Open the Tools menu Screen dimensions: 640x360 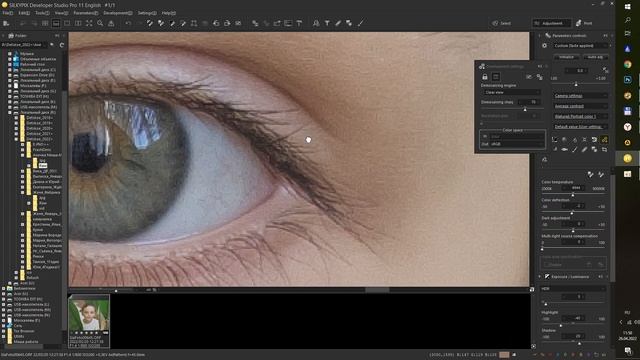42,13
